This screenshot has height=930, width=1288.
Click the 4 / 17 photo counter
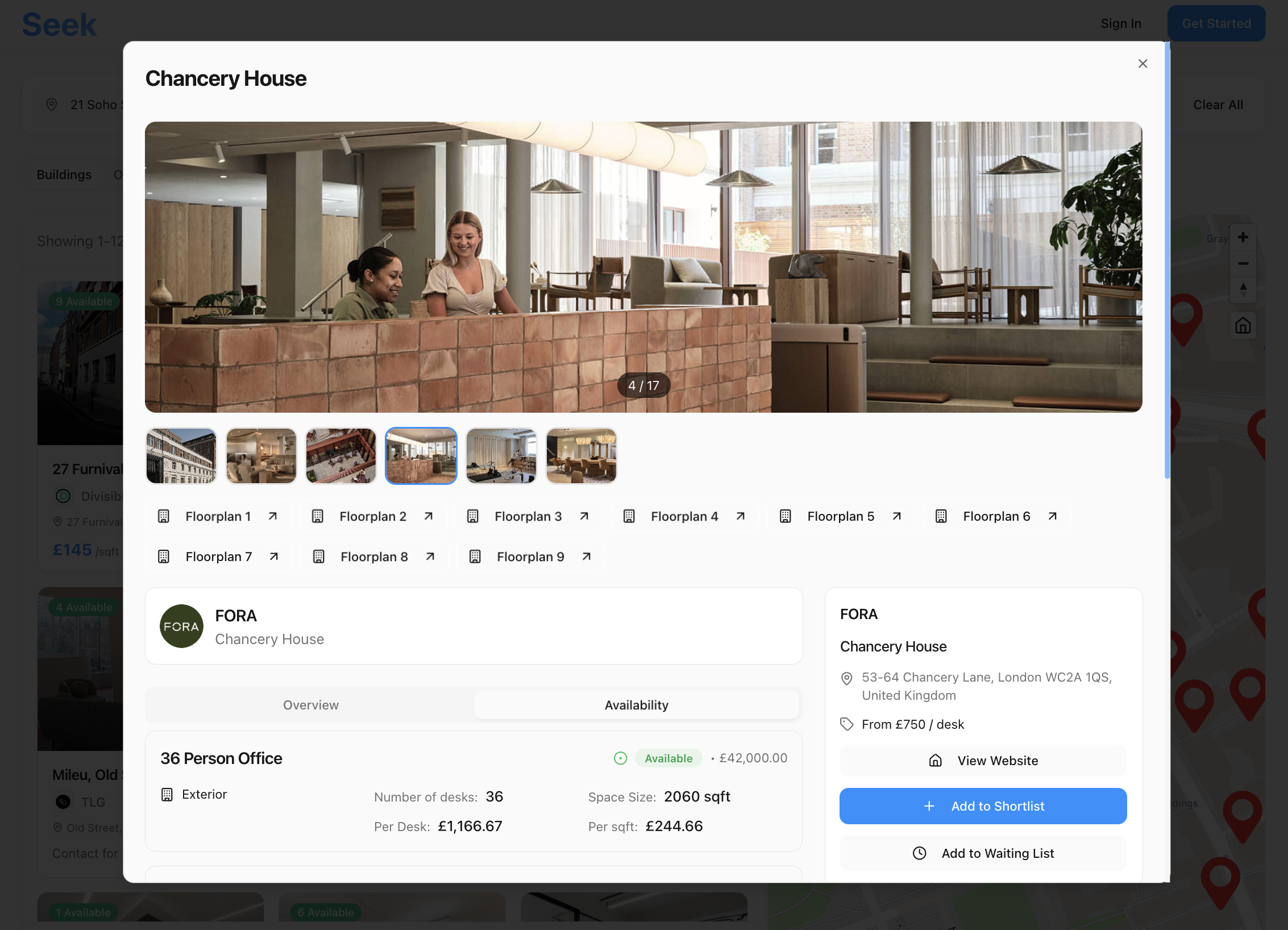point(643,385)
